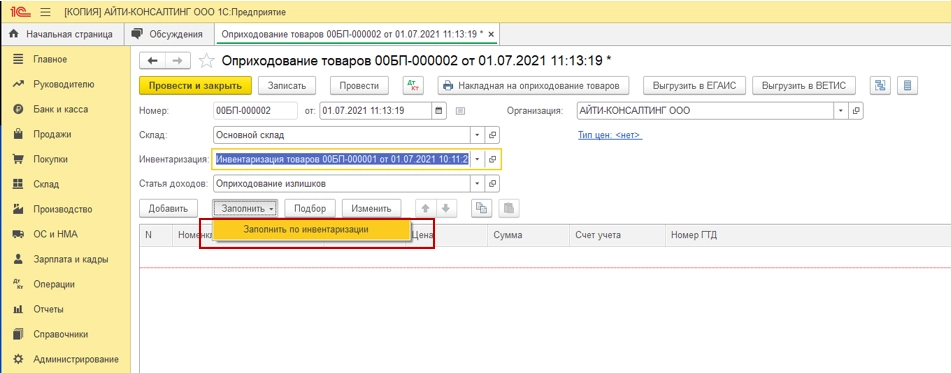Copy rows with the copy icon
Image resolution: width=951 pixels, height=373 pixels.
[x=482, y=208]
